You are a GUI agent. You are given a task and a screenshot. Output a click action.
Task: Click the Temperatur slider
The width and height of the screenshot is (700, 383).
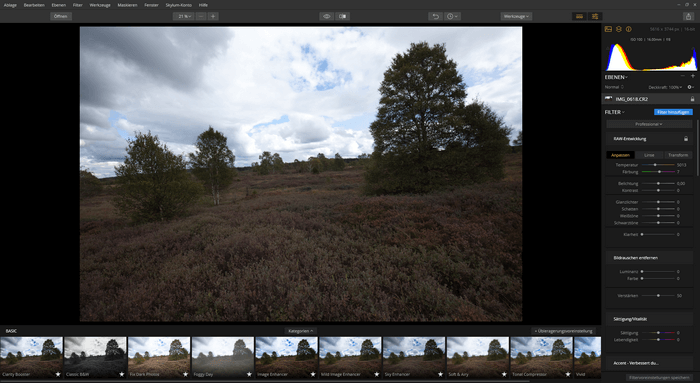pos(658,165)
